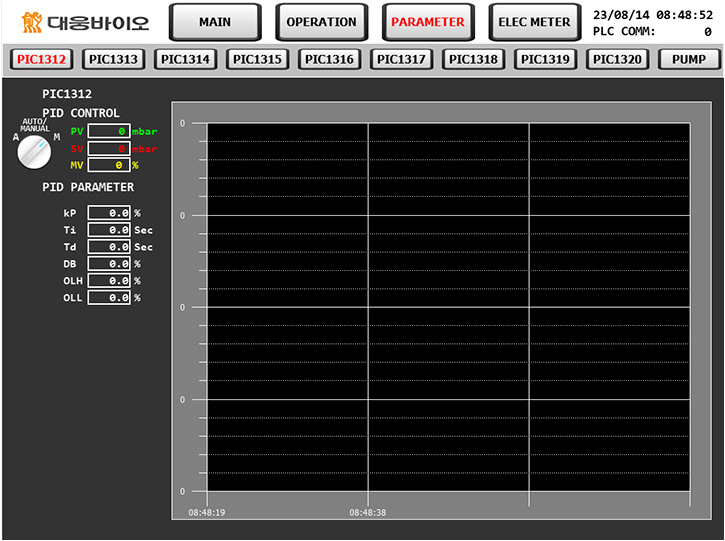Select the PIC1312 tab
Screen dimensions: 725x541
click(x=42, y=59)
